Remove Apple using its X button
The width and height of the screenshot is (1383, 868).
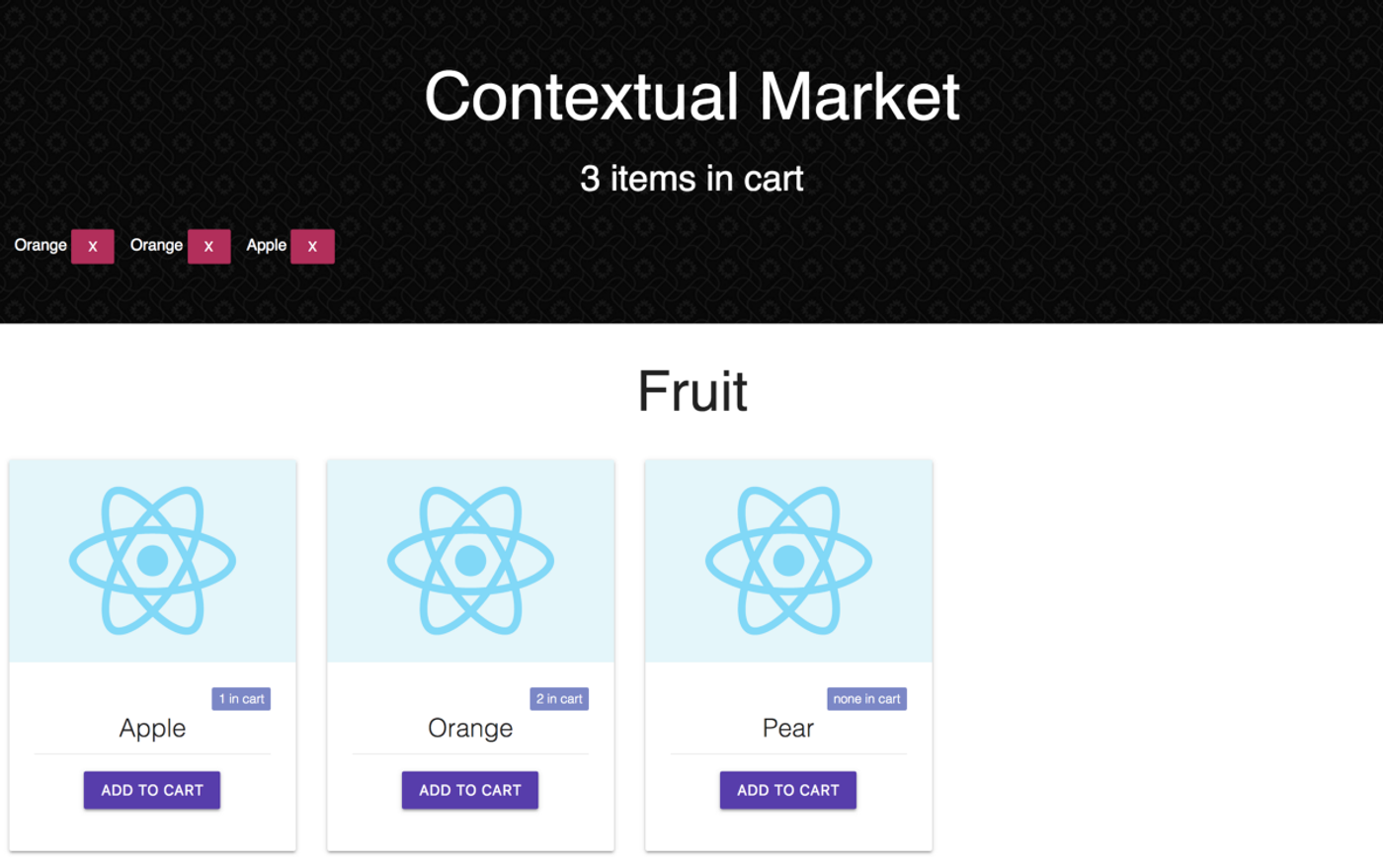[x=312, y=246]
